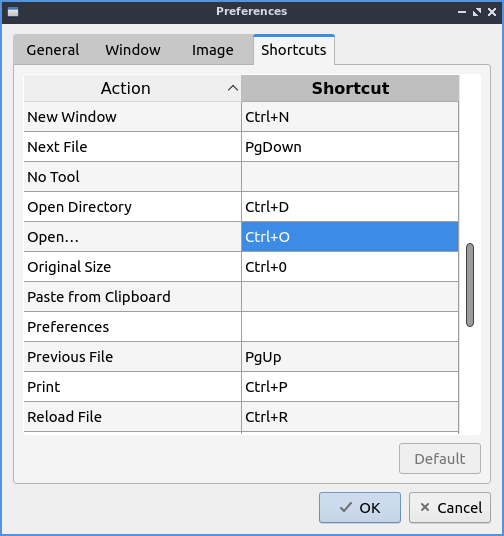Select the empty shortcut cell for No Tool
504x536 pixels.
[350, 177]
